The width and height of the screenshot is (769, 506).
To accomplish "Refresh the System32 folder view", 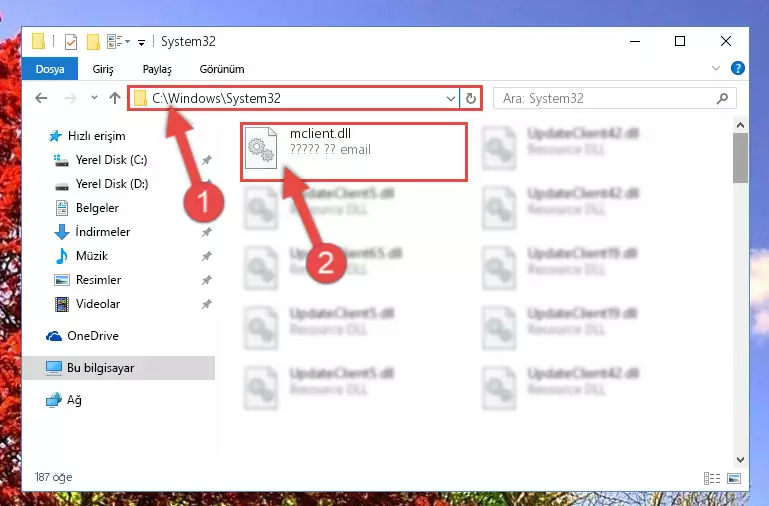I will [x=470, y=99].
